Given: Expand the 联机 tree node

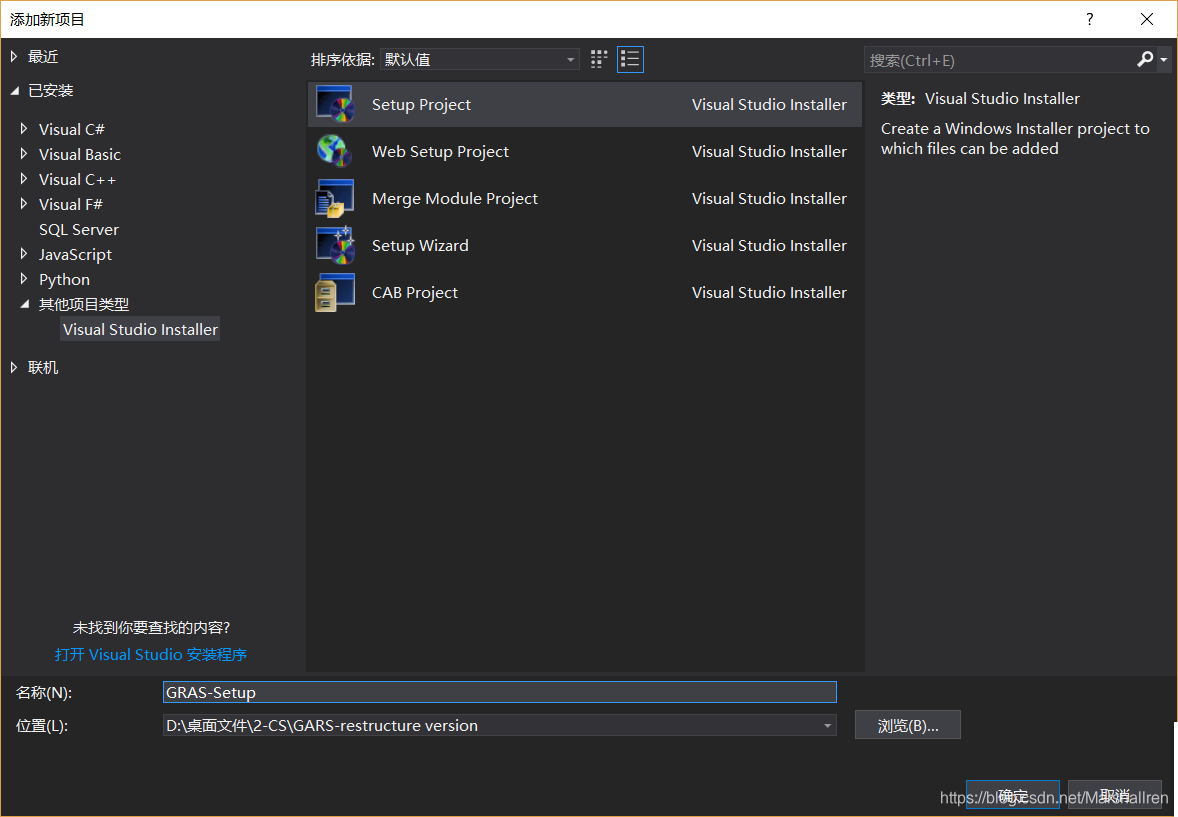Looking at the screenshot, I should pyautogui.click(x=14, y=367).
